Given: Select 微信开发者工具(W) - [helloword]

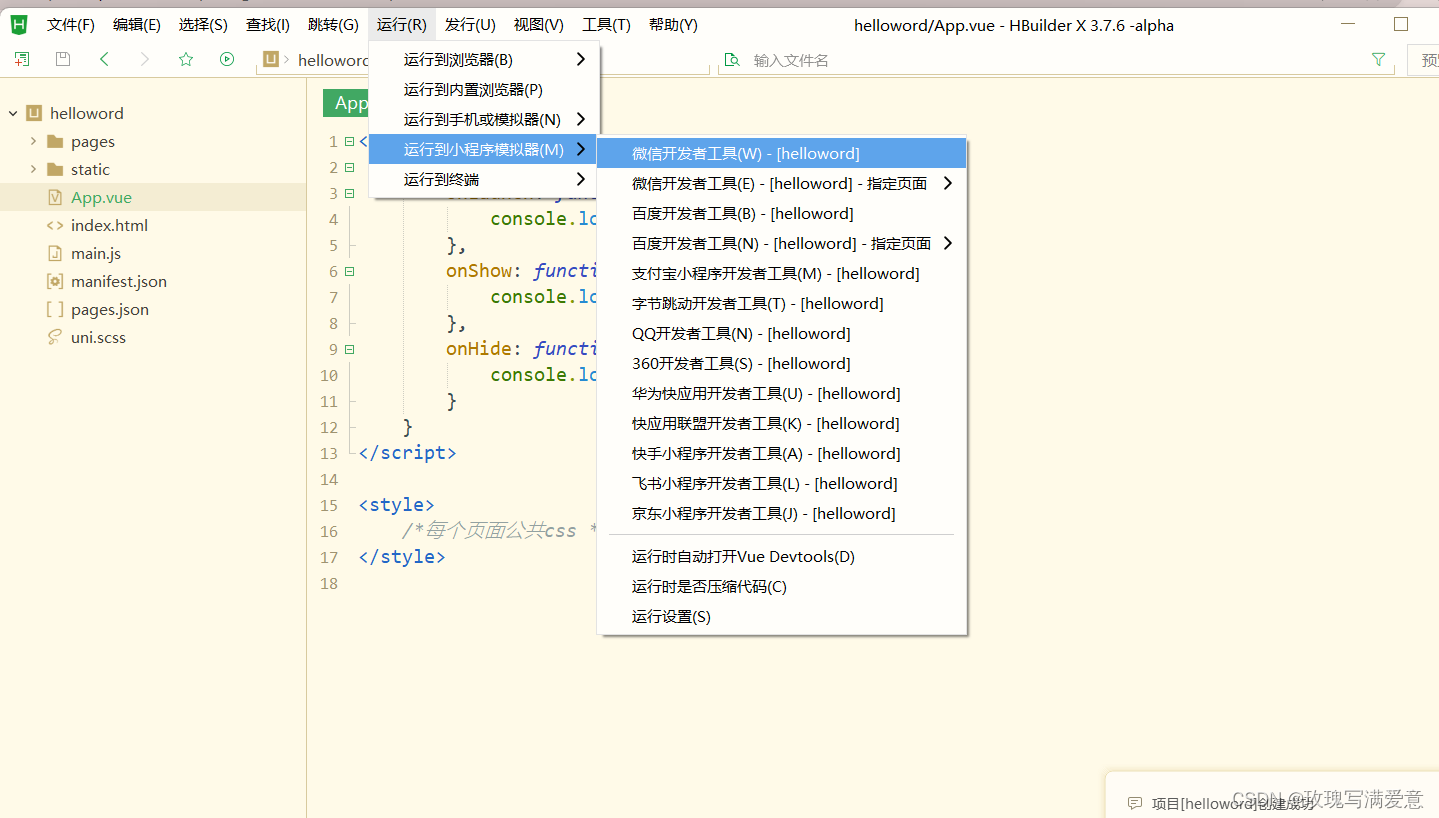Looking at the screenshot, I should click(x=781, y=154).
